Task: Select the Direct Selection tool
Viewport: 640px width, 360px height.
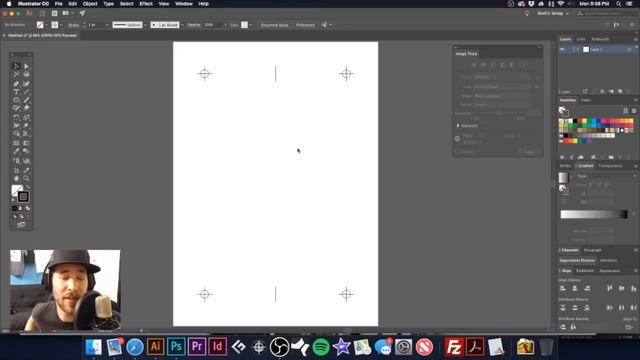Action: coord(27,66)
